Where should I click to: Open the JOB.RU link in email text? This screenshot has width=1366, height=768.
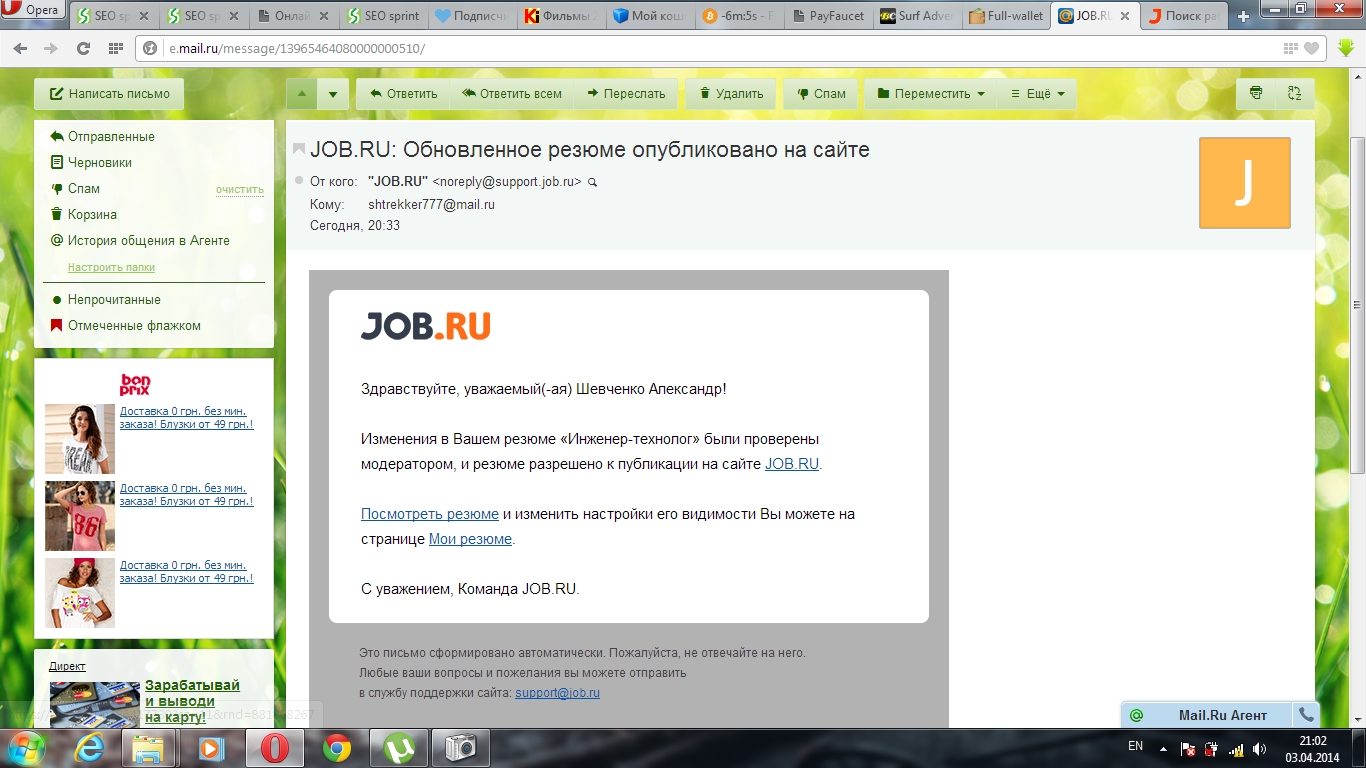pos(792,464)
